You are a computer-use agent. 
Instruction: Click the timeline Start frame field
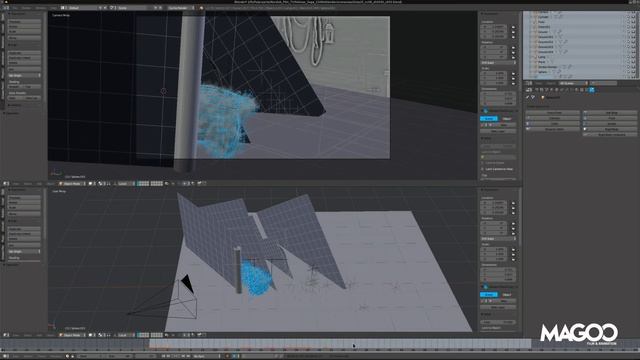(x=90, y=356)
